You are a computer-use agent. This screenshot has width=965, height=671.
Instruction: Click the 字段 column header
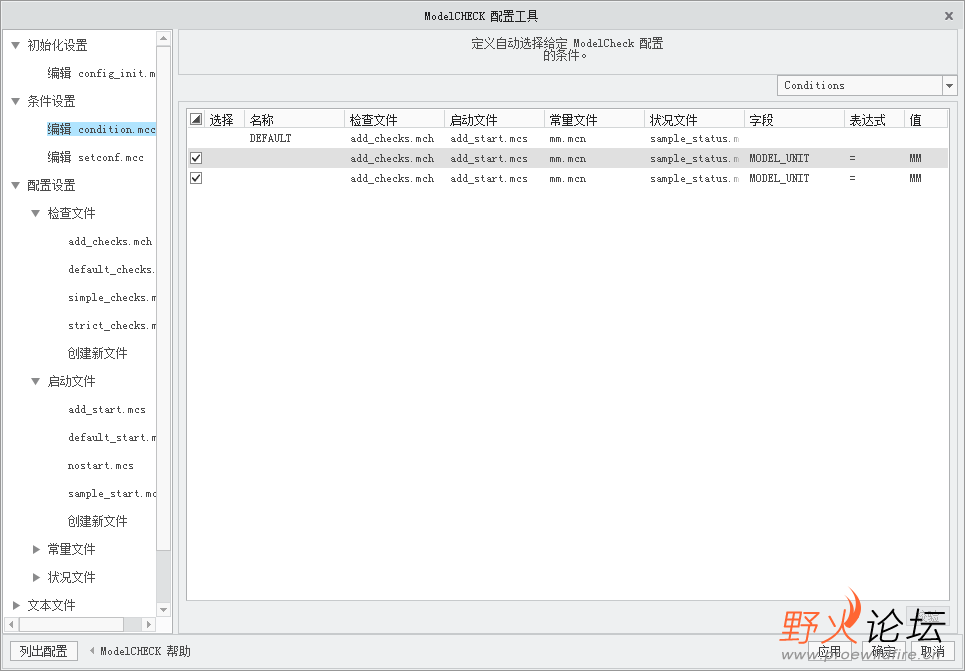(794, 119)
